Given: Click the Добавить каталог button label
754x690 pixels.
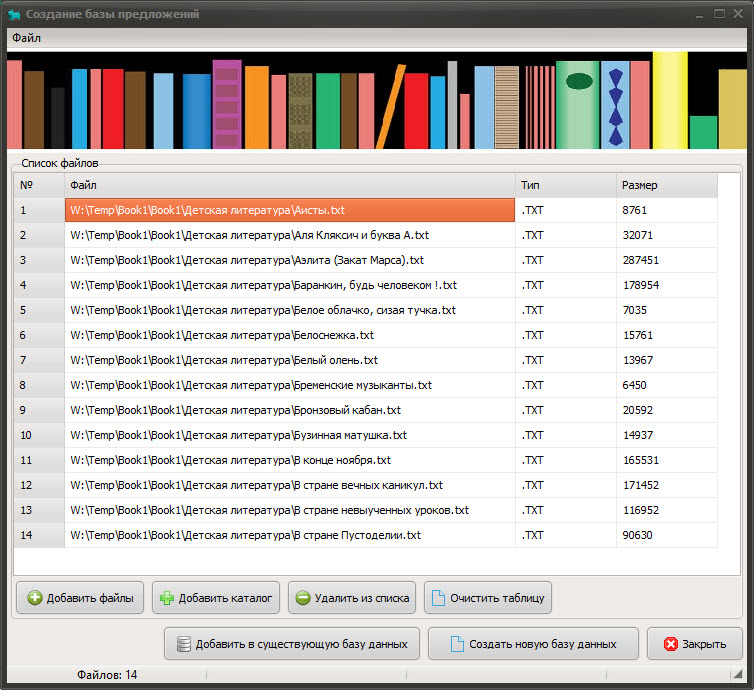Looking at the screenshot, I should point(225,598).
